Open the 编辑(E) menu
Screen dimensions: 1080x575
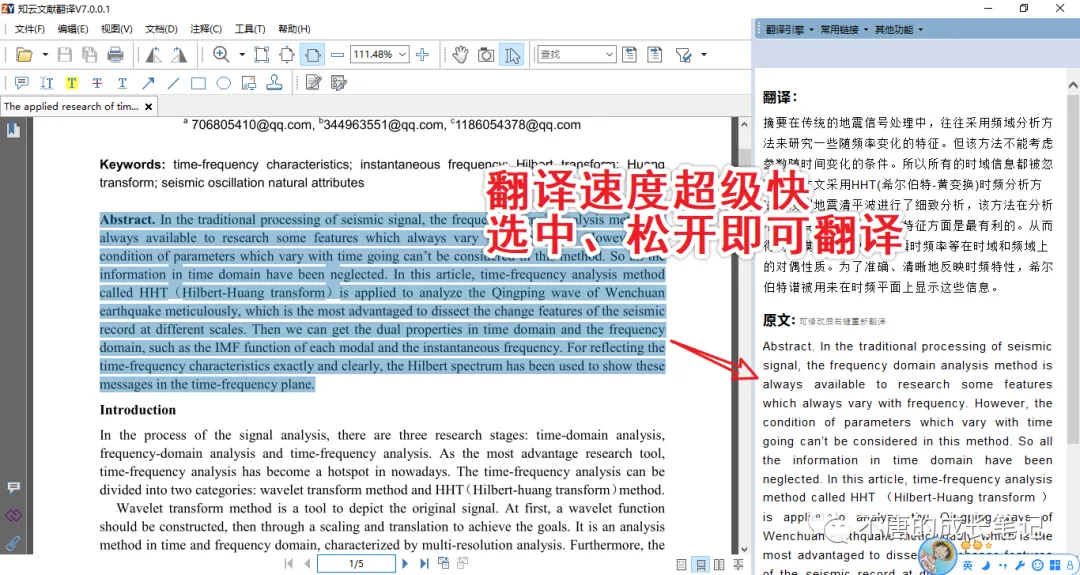pyautogui.click(x=73, y=29)
